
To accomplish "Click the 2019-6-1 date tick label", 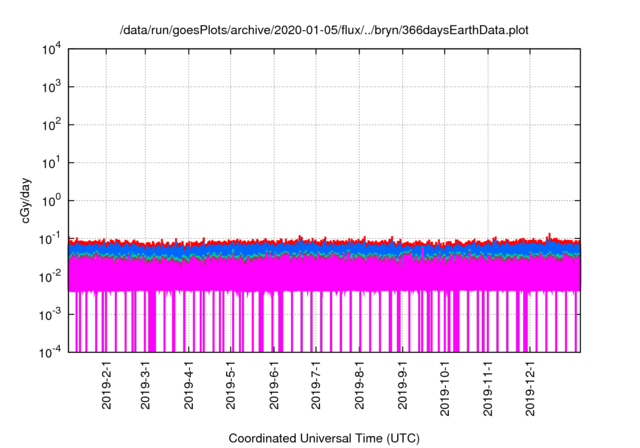I will [x=275, y=385].
